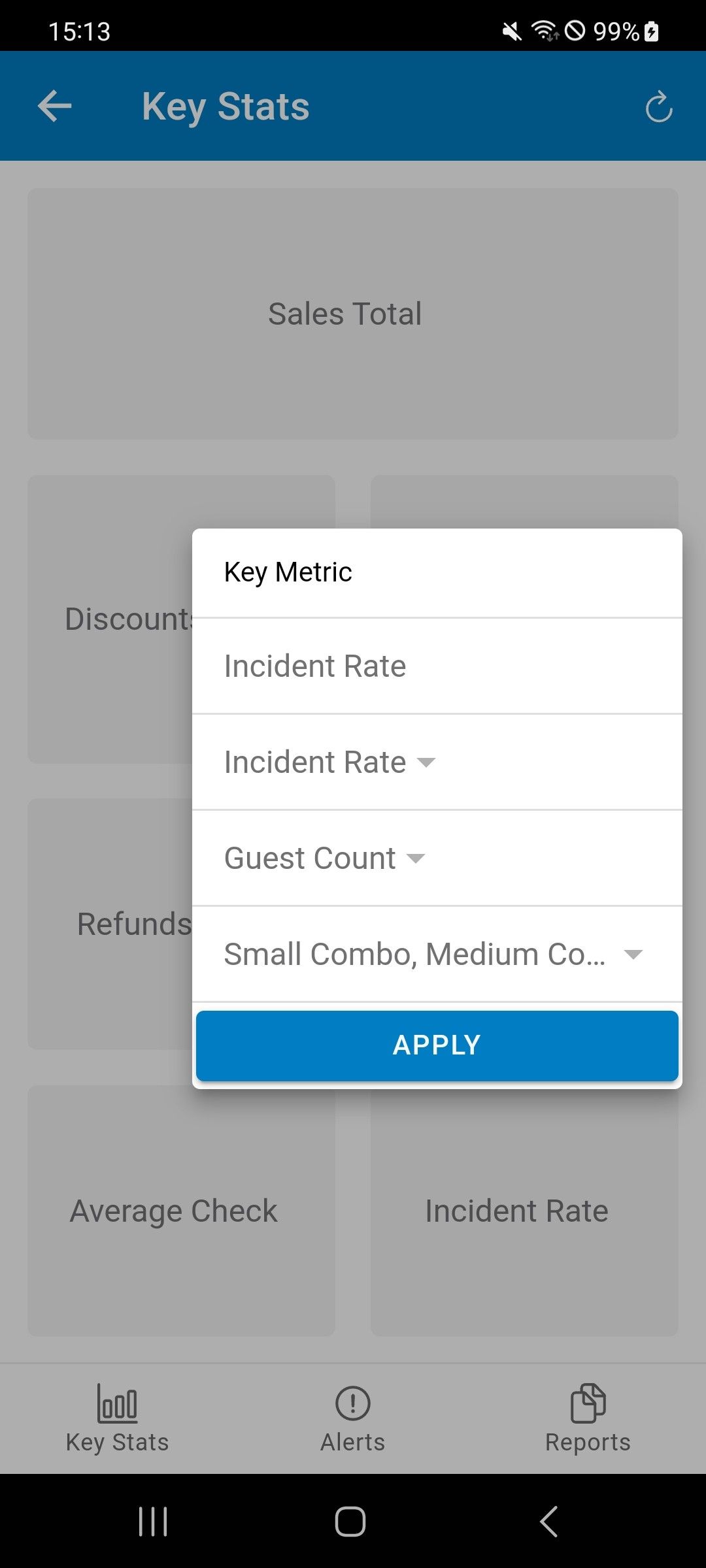706x1568 pixels.
Task: Select the Incident Rate name input field
Action: 436,666
